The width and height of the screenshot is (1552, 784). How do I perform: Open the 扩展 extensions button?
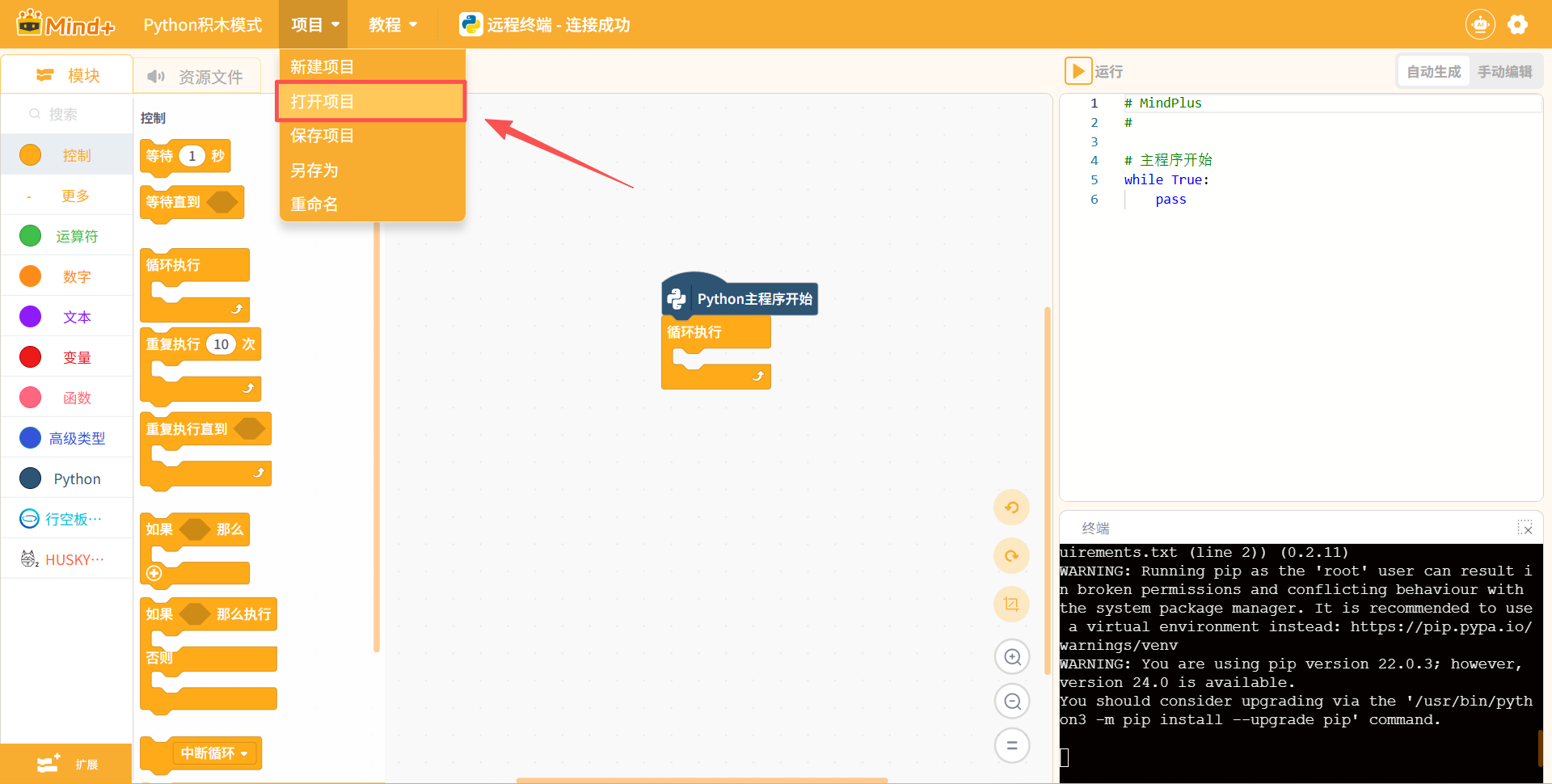[x=66, y=764]
